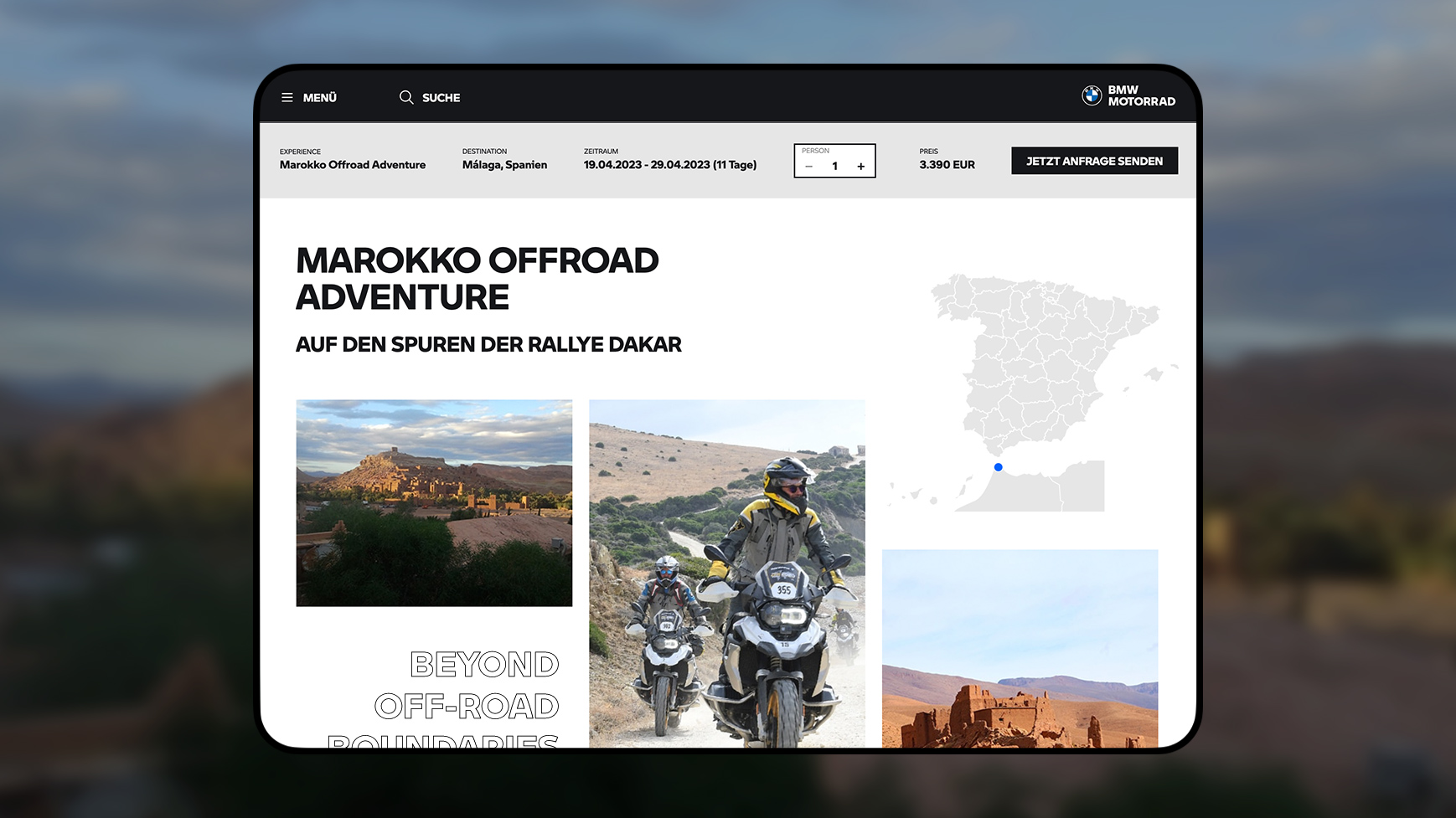Click the search magnifier icon

[406, 97]
